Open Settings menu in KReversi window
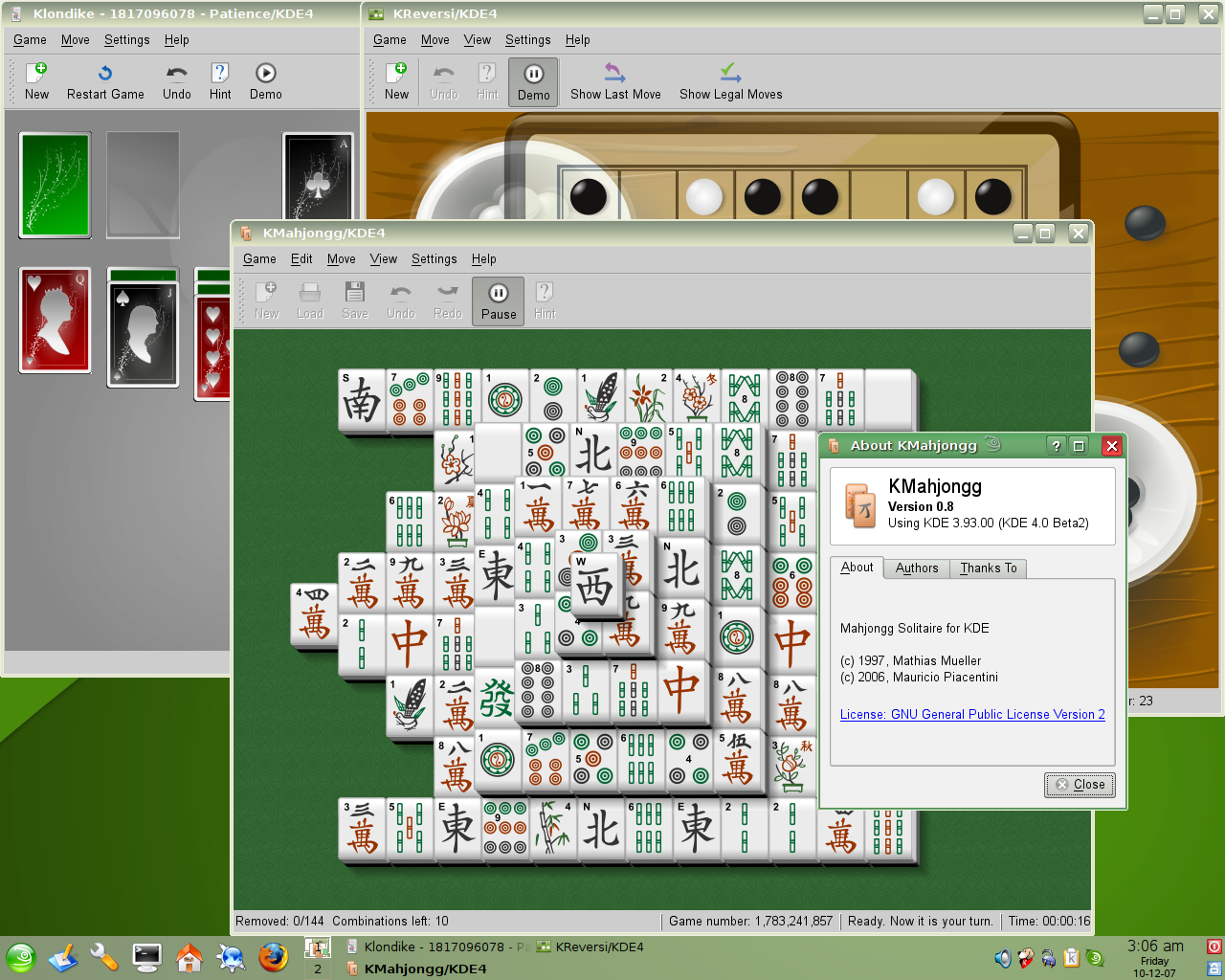Image resolution: width=1225 pixels, height=980 pixels. tap(527, 40)
